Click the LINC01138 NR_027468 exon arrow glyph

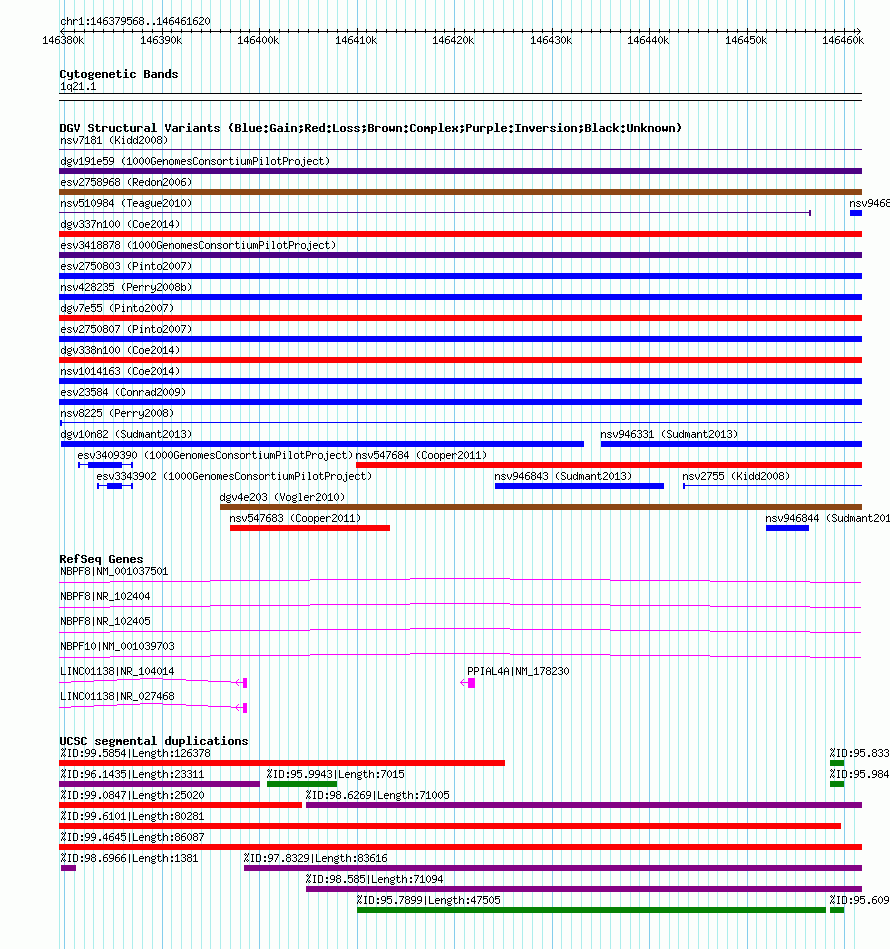coord(241,708)
